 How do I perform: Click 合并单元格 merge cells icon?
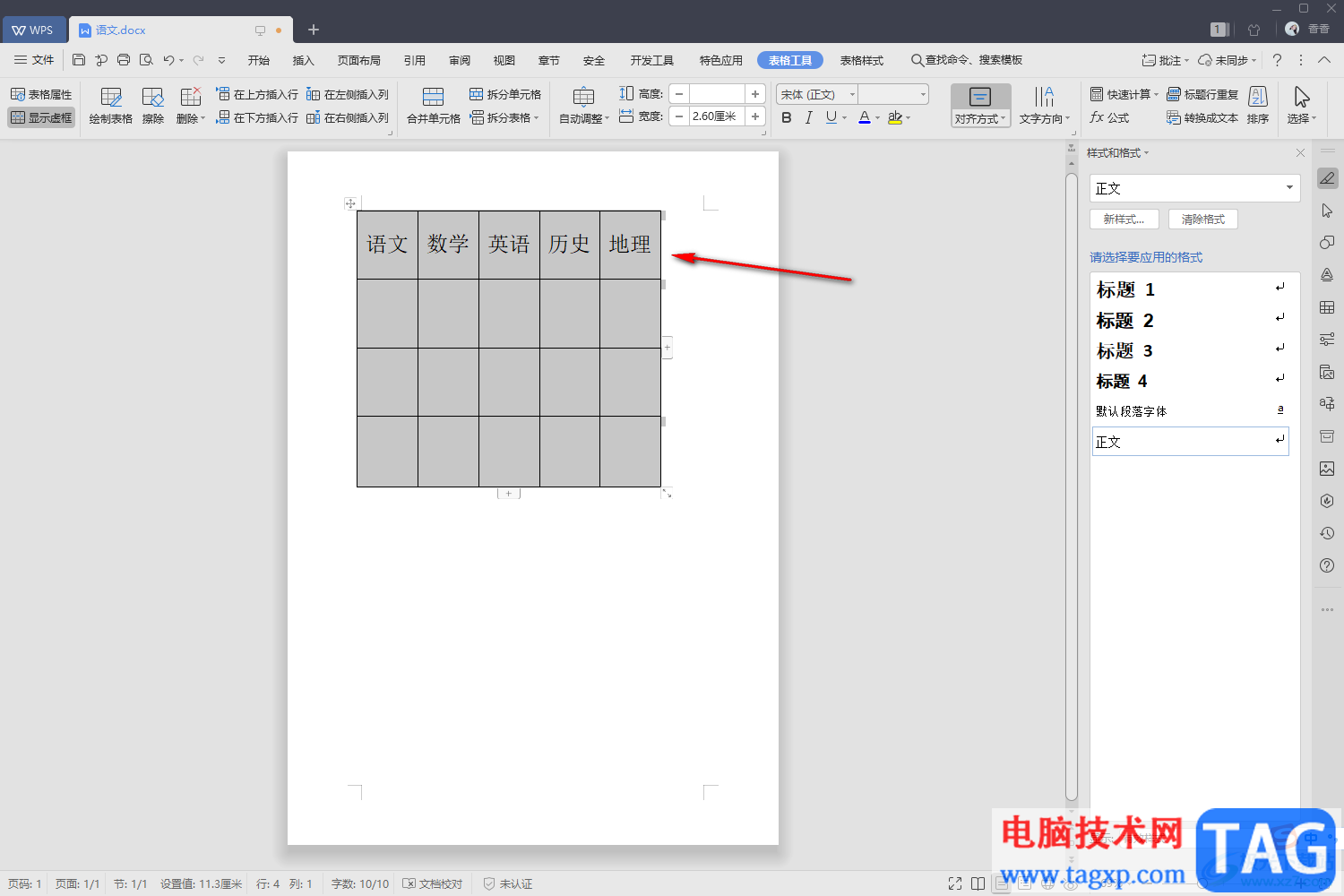pyautogui.click(x=434, y=106)
